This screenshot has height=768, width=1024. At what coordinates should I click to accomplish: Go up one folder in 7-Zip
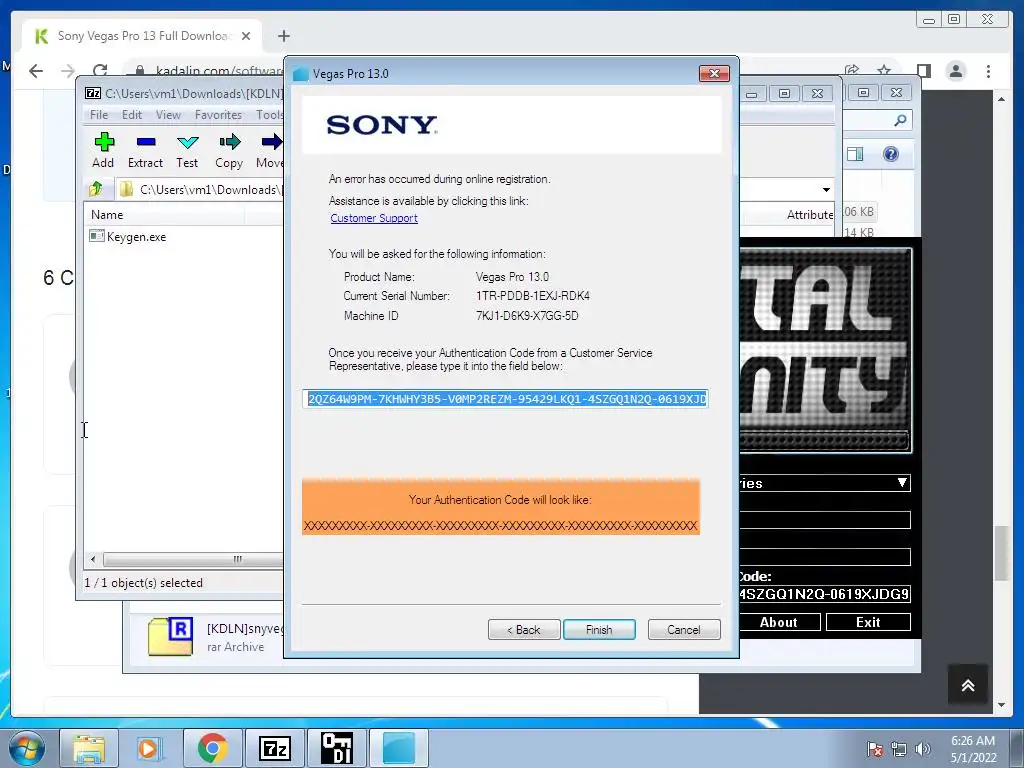[96, 189]
